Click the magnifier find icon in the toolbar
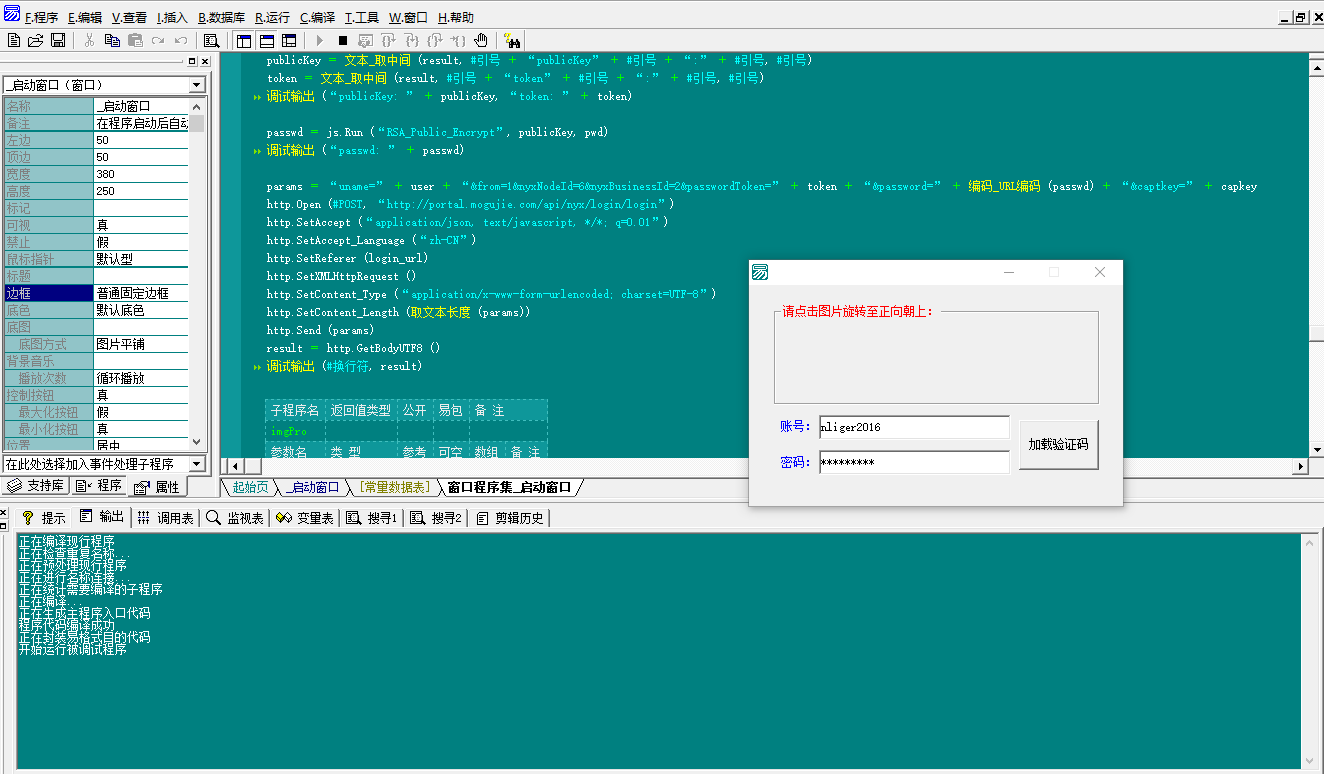1324x774 pixels. (x=211, y=41)
